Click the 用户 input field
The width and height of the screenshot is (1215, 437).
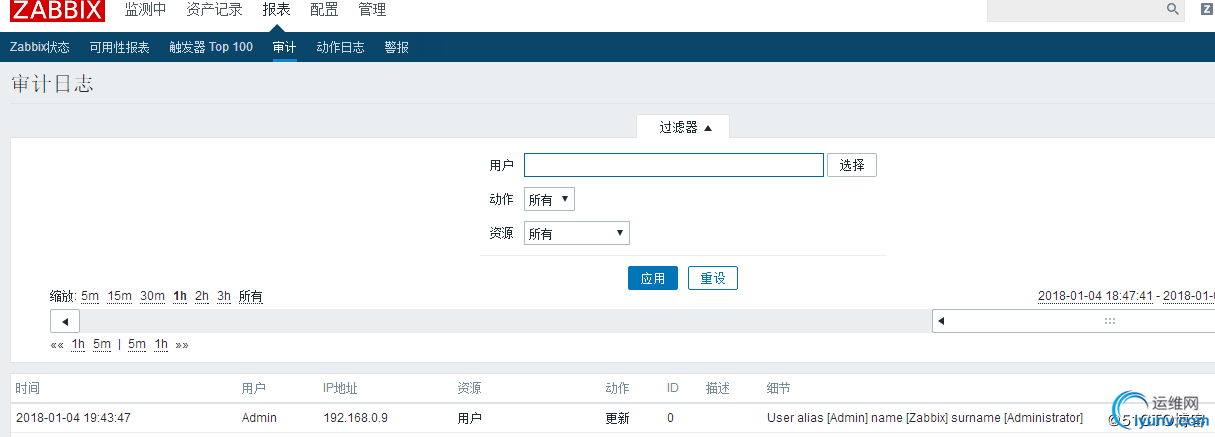673,165
